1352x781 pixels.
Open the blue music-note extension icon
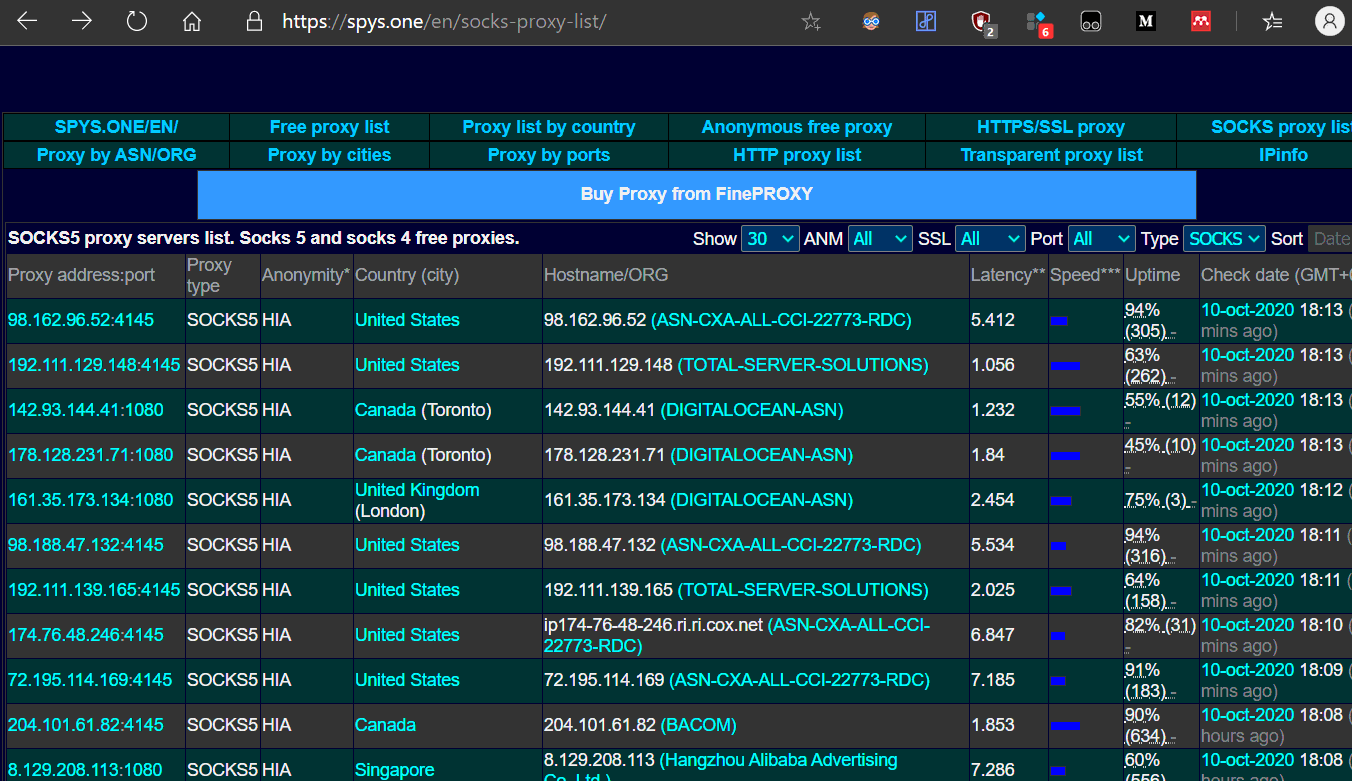(x=926, y=21)
